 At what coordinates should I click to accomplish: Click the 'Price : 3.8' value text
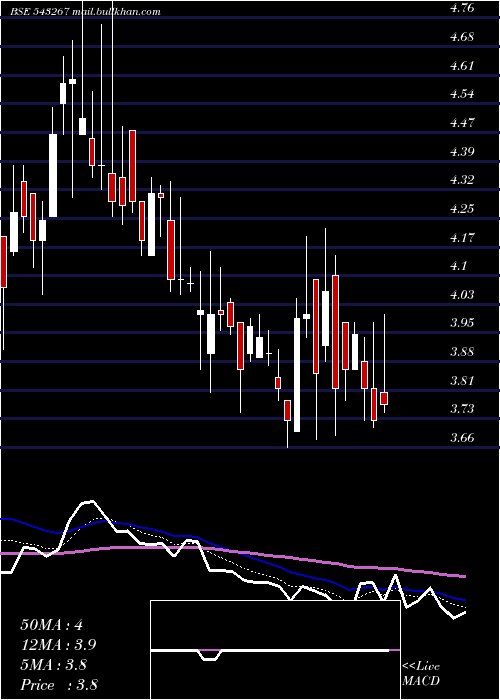pos(59,684)
